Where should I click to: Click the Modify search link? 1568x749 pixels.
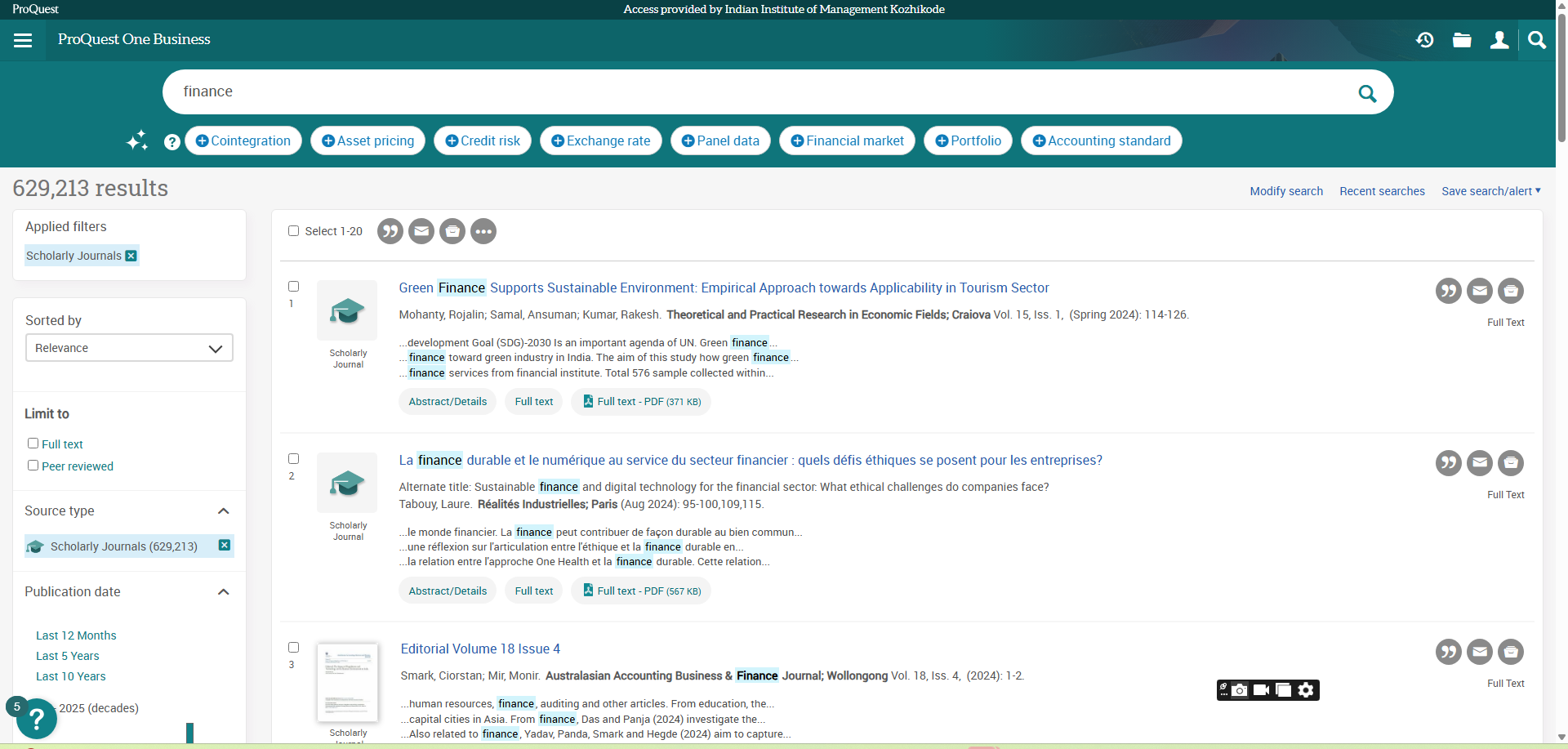pyautogui.click(x=1286, y=191)
